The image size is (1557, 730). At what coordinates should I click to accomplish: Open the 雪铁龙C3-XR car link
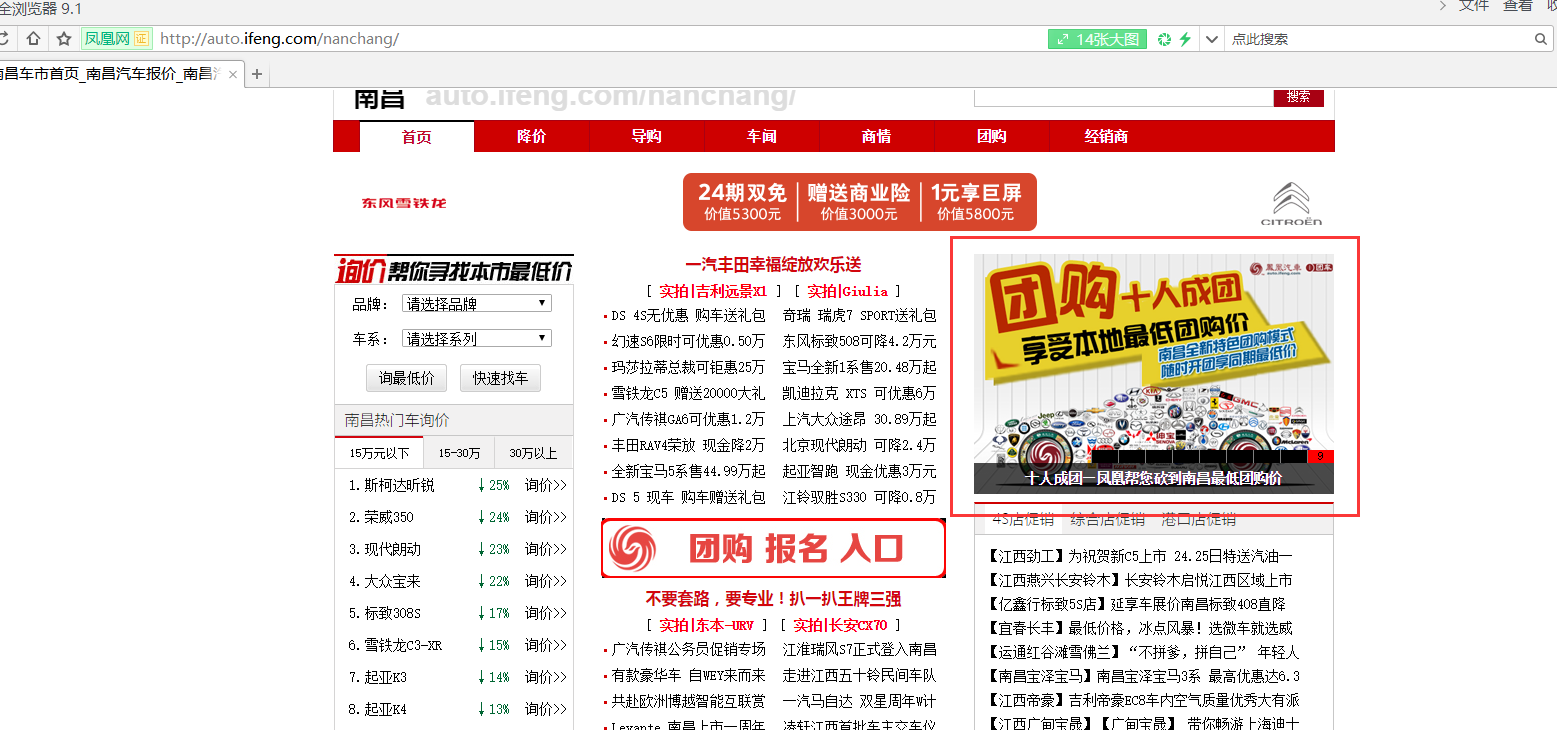(x=403, y=645)
